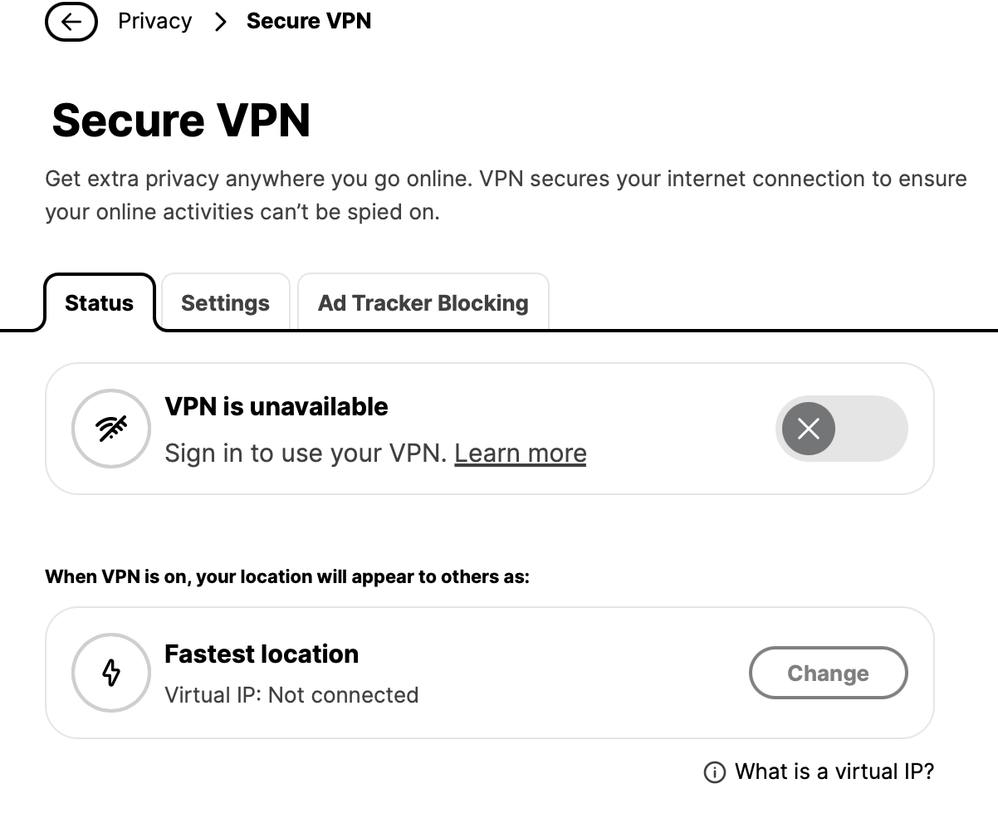The height and width of the screenshot is (829, 998).
Task: Open the Learn more link
Action: click(520, 452)
